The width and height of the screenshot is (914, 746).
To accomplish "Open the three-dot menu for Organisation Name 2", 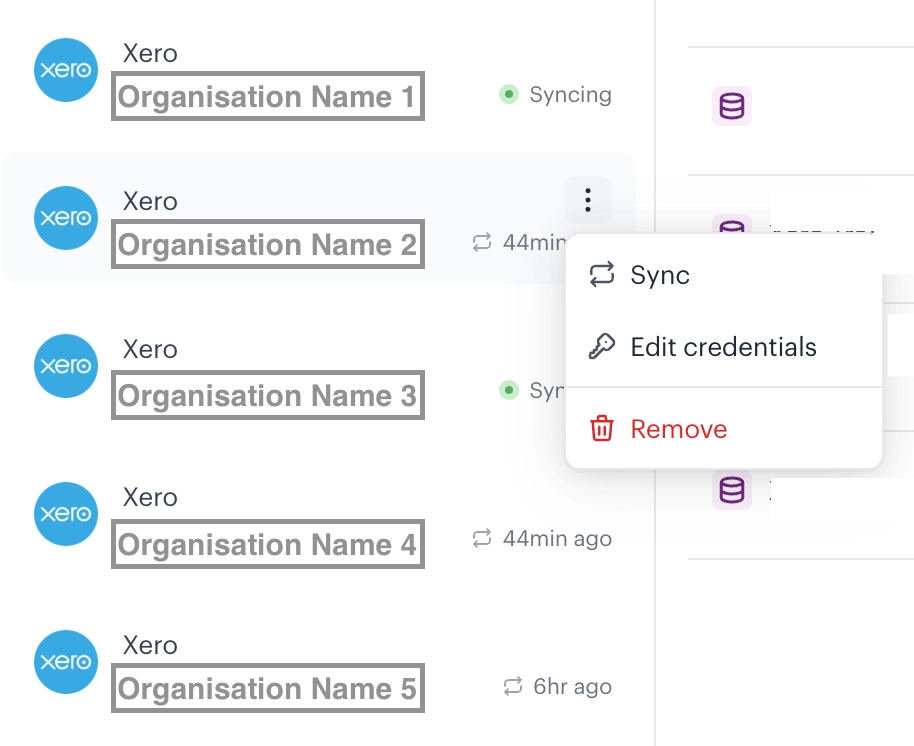I will (588, 201).
